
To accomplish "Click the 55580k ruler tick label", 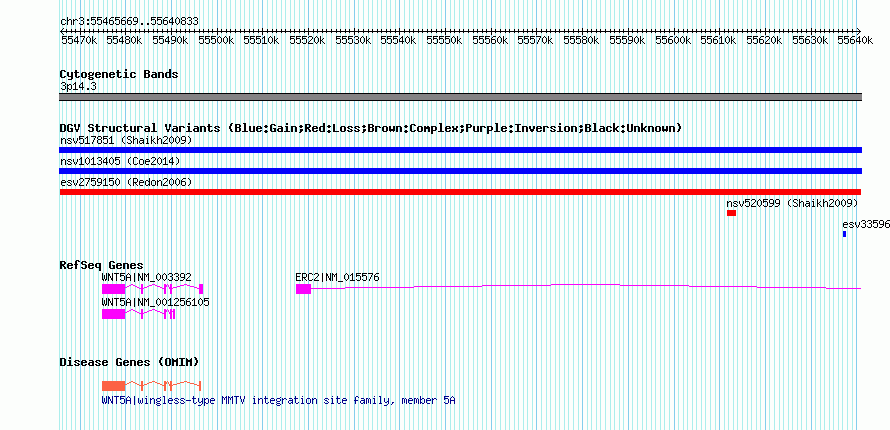I will click(582, 40).
